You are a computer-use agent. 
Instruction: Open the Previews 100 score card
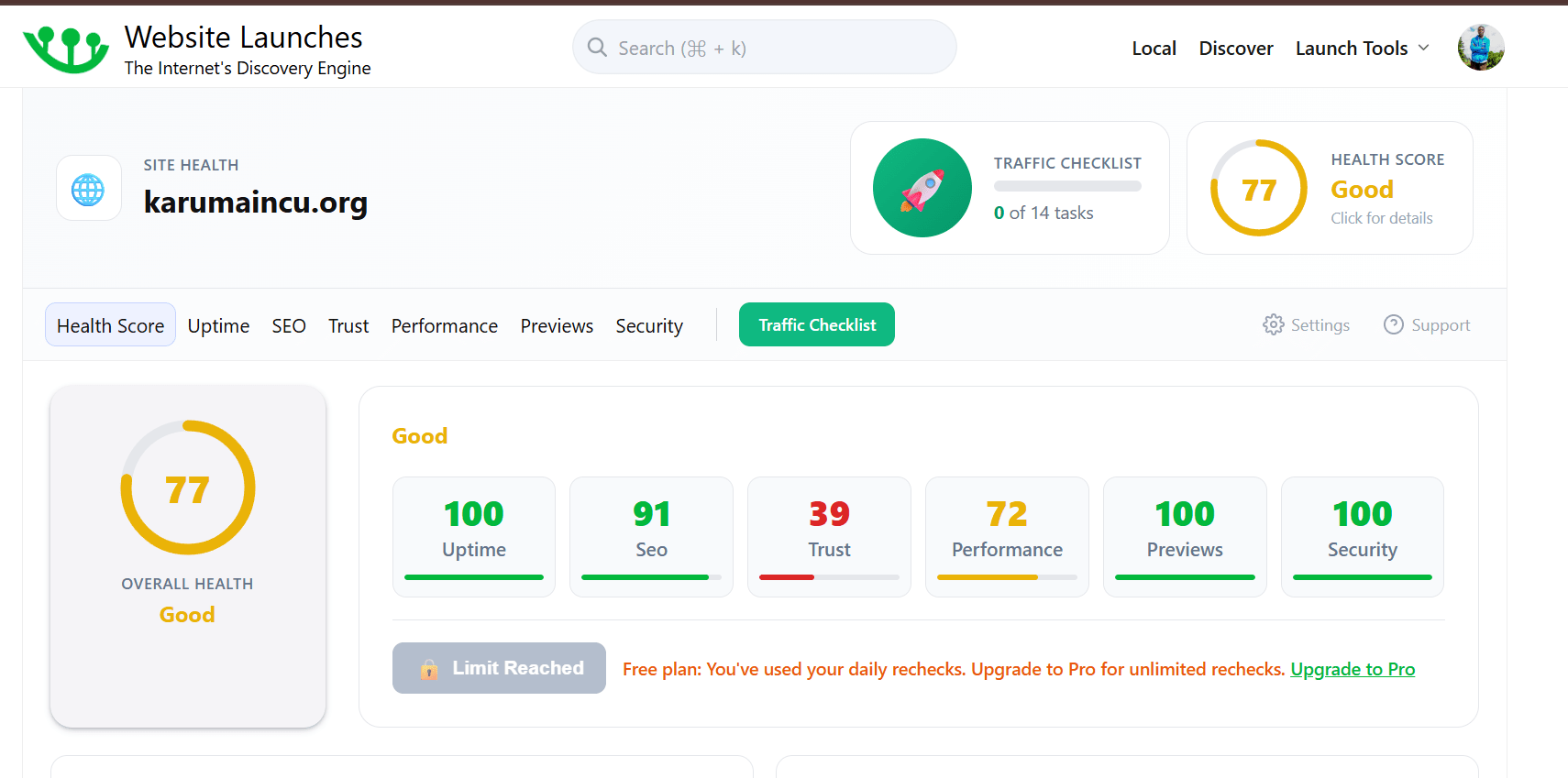pos(1185,537)
